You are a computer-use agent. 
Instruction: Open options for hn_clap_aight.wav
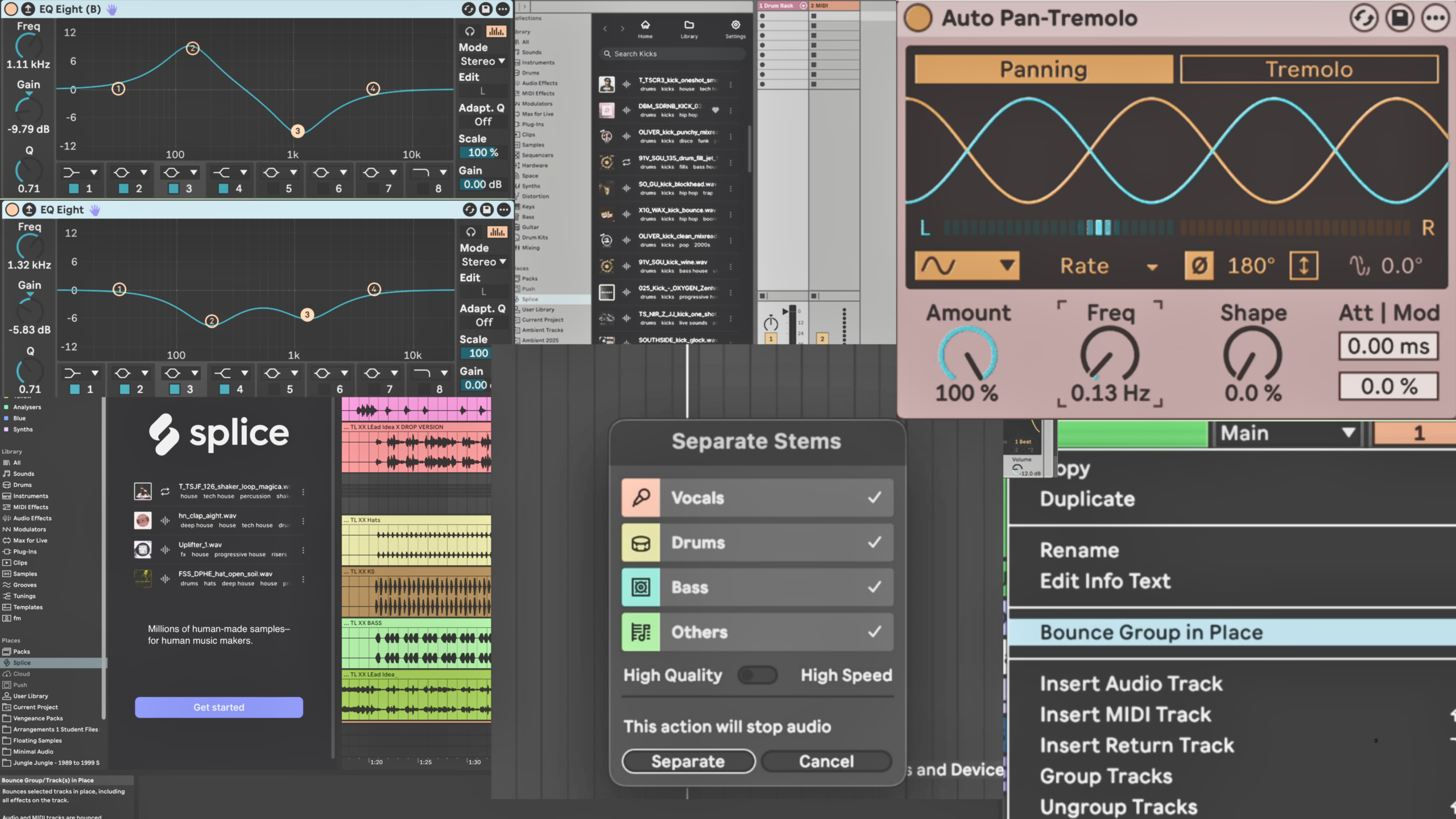[x=303, y=520]
